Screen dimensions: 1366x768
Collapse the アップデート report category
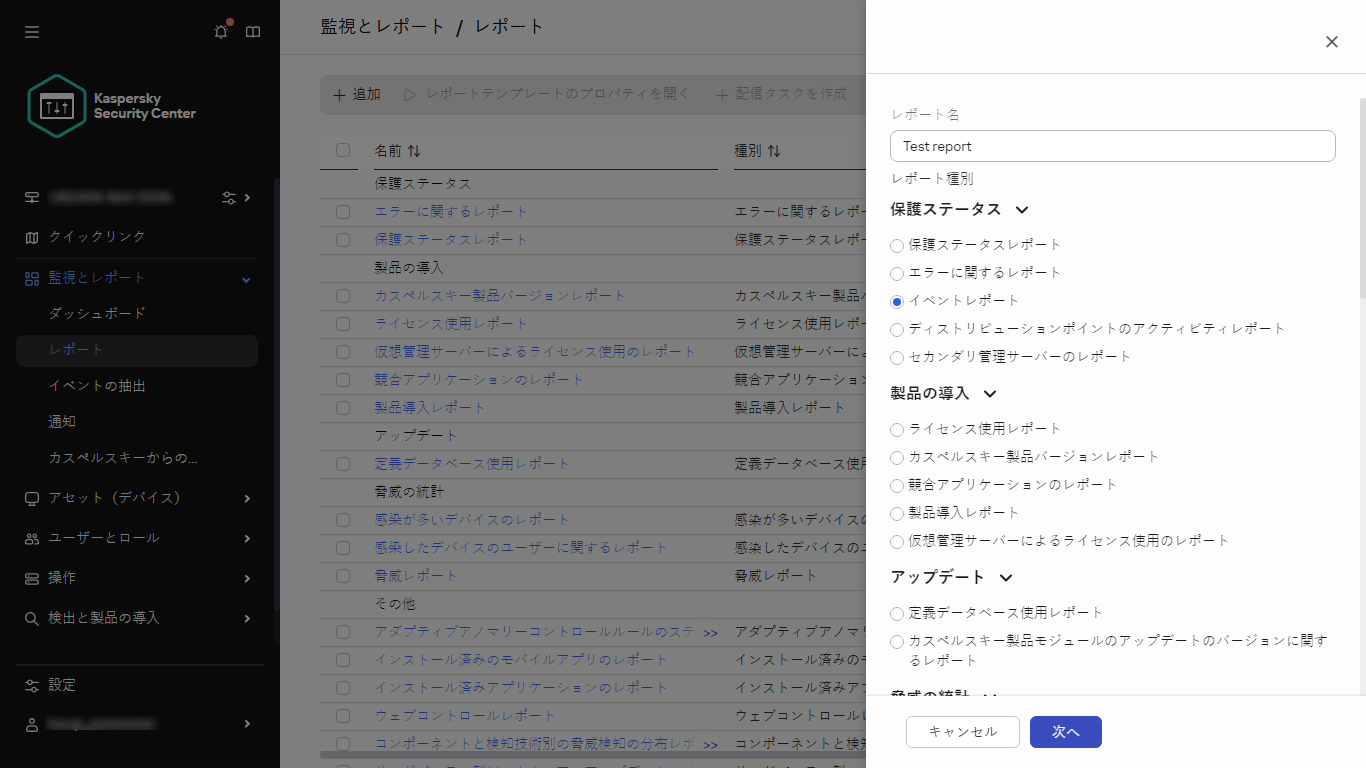(1006, 577)
